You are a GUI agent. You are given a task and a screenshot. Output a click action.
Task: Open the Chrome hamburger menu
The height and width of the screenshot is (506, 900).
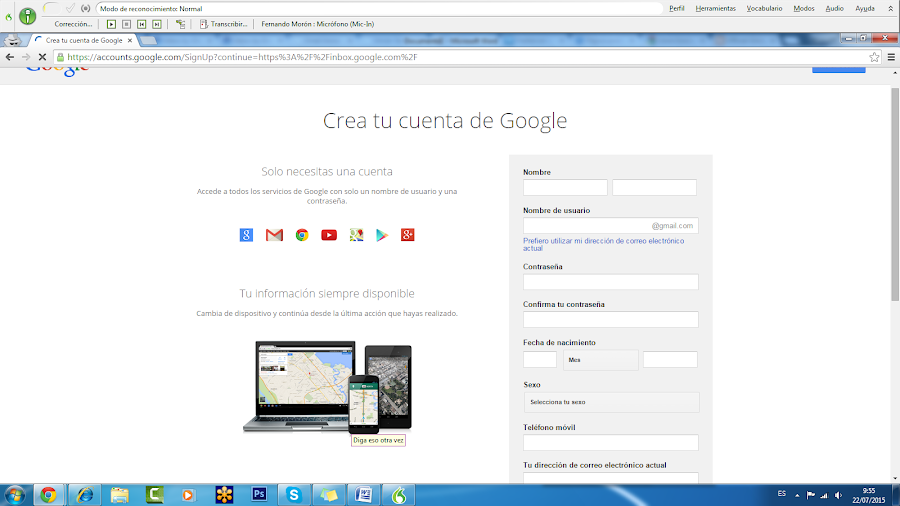click(891, 57)
